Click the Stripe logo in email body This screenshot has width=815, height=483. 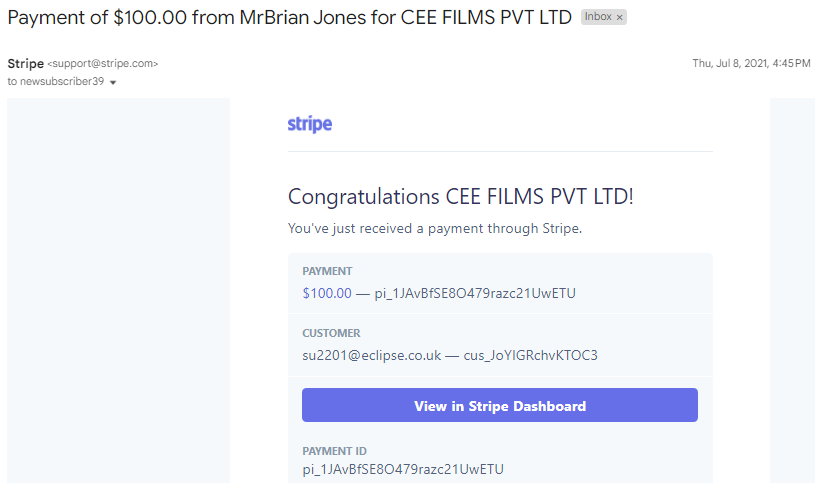[310, 124]
